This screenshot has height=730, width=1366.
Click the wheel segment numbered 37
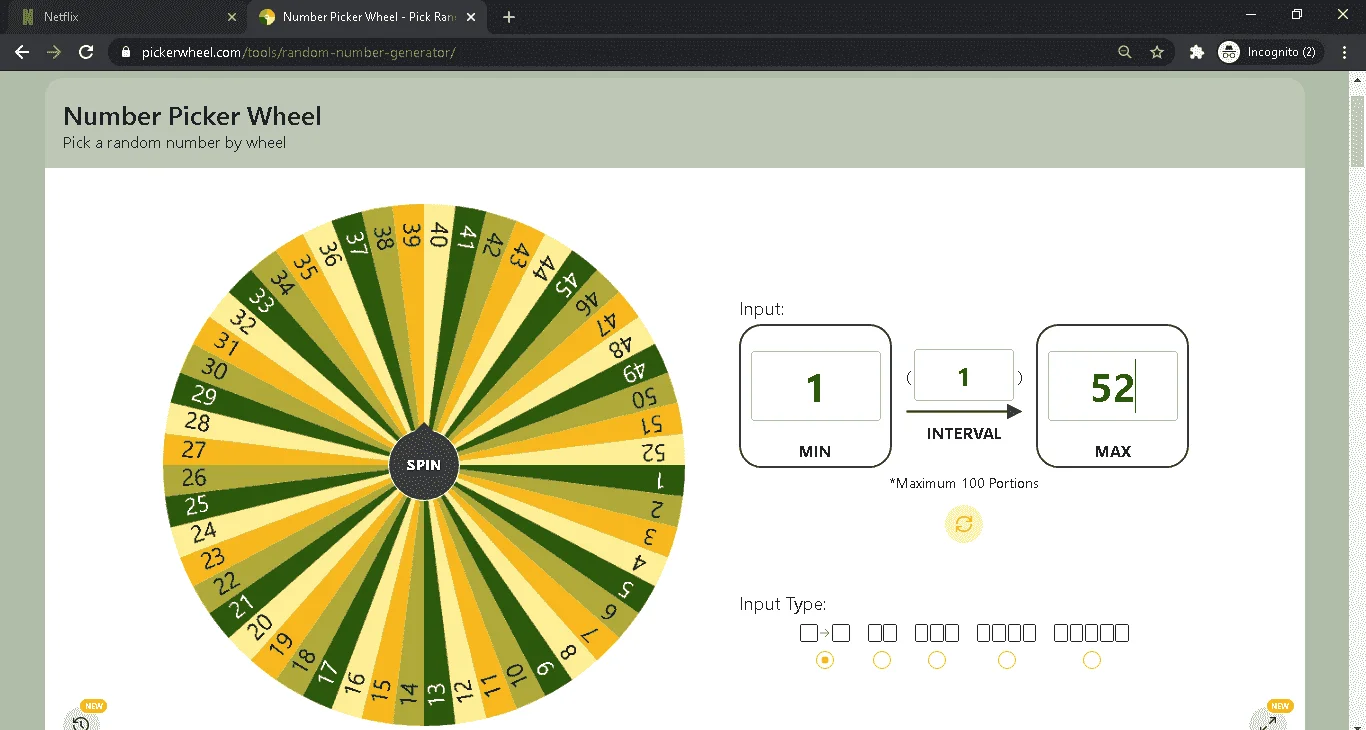[x=357, y=243]
